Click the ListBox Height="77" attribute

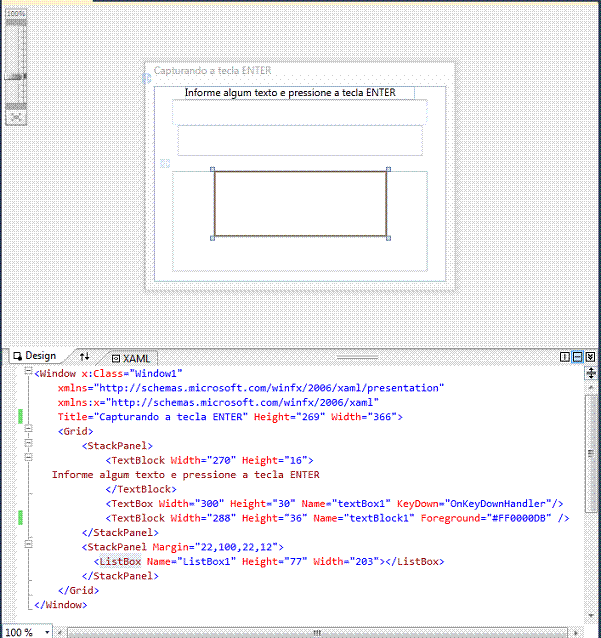[x=275, y=562]
